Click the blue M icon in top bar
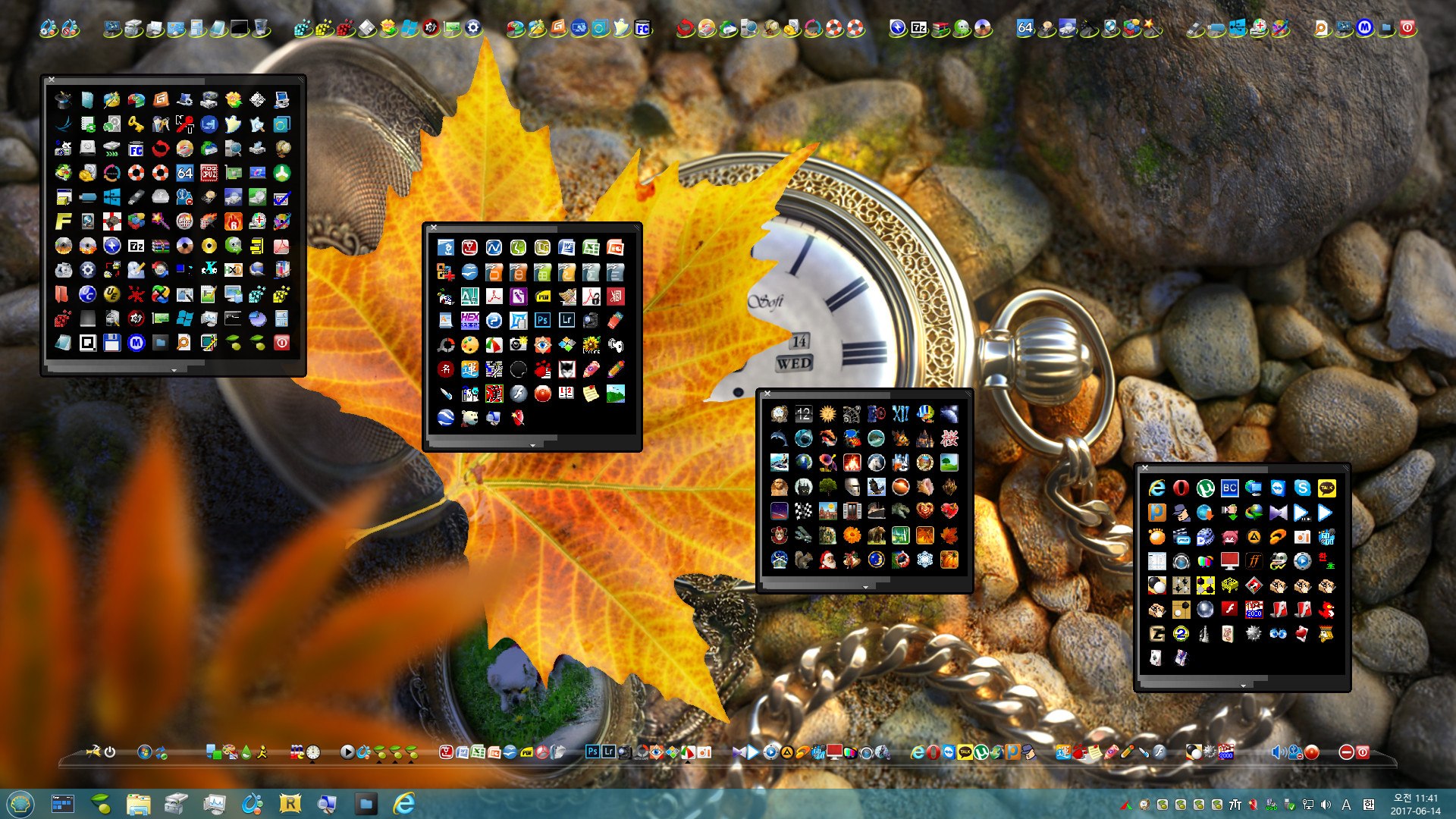Viewport: 1456px width, 819px height. coord(1364,28)
